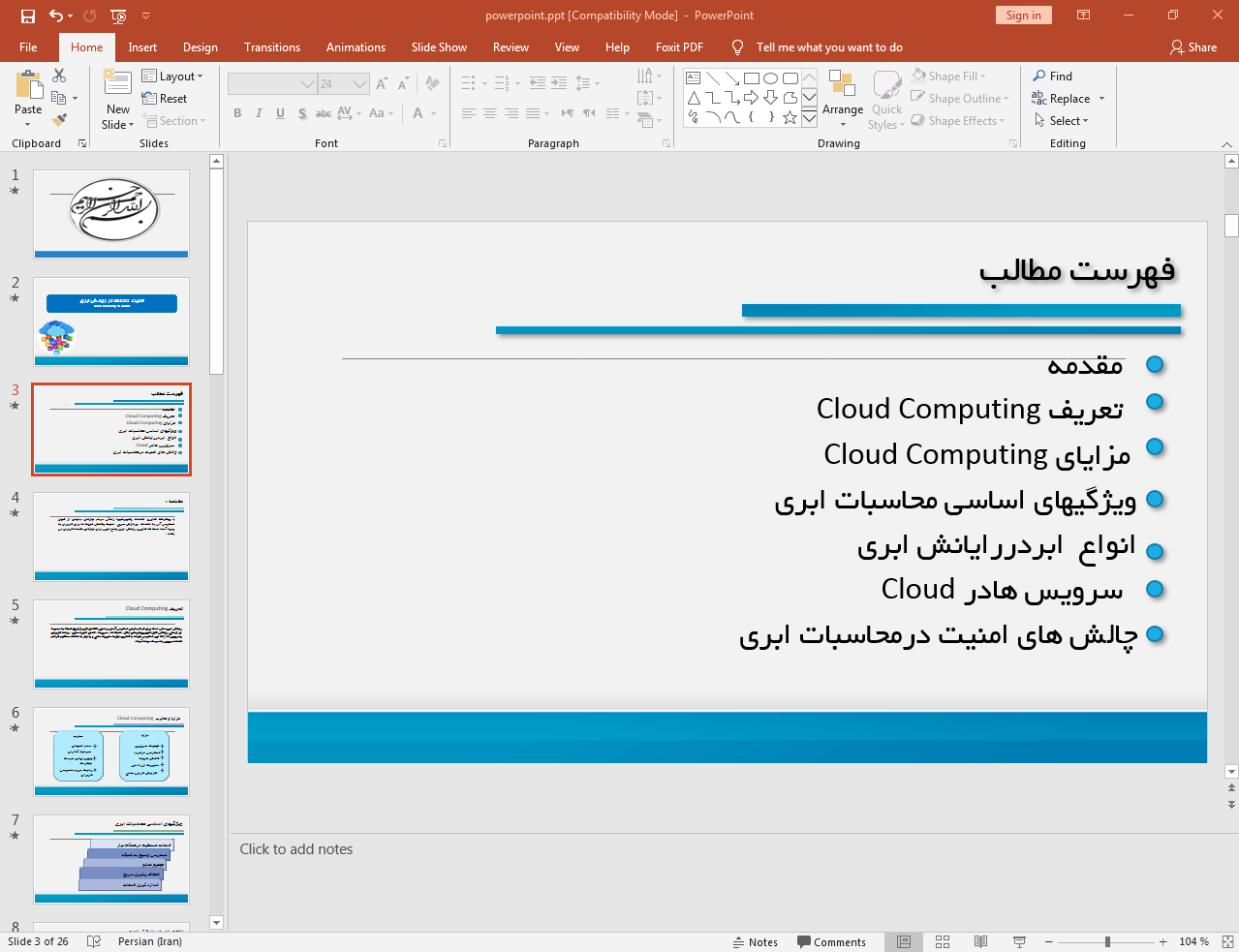Toggle the Notes pane in status bar
Screen dimensions: 1239x952
coord(756,941)
